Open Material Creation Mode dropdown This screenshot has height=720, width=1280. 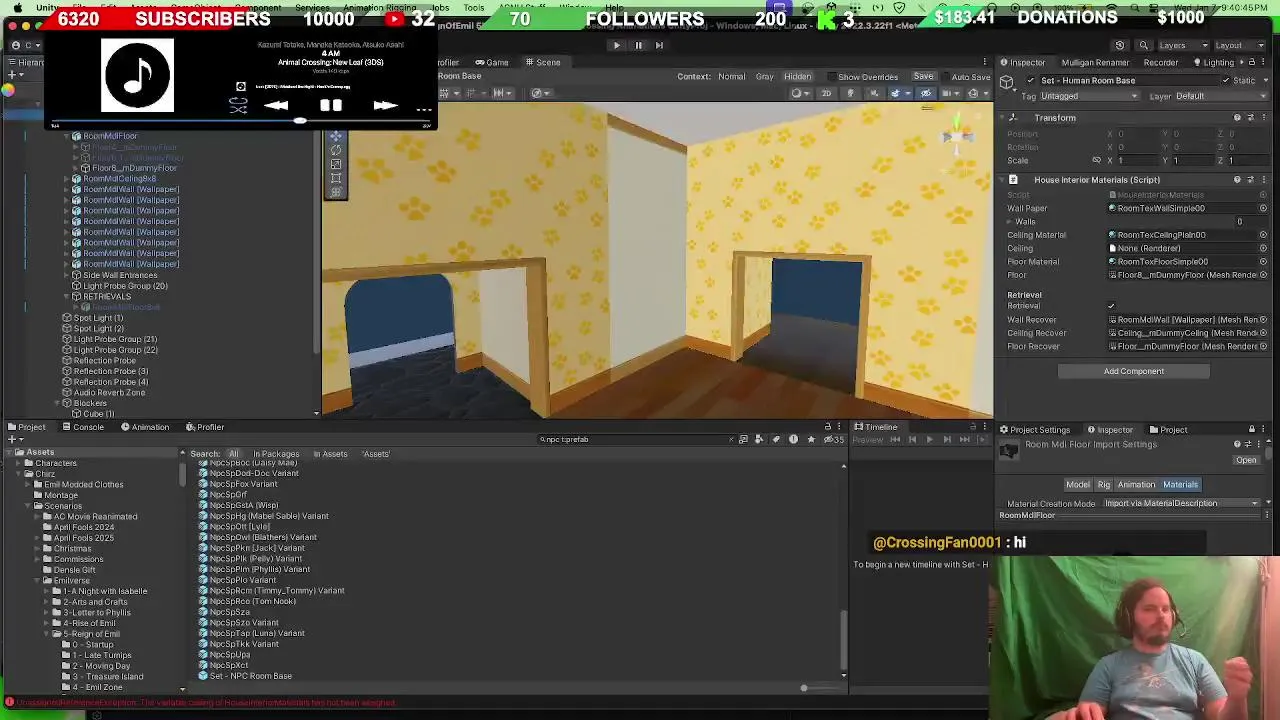(1181, 504)
